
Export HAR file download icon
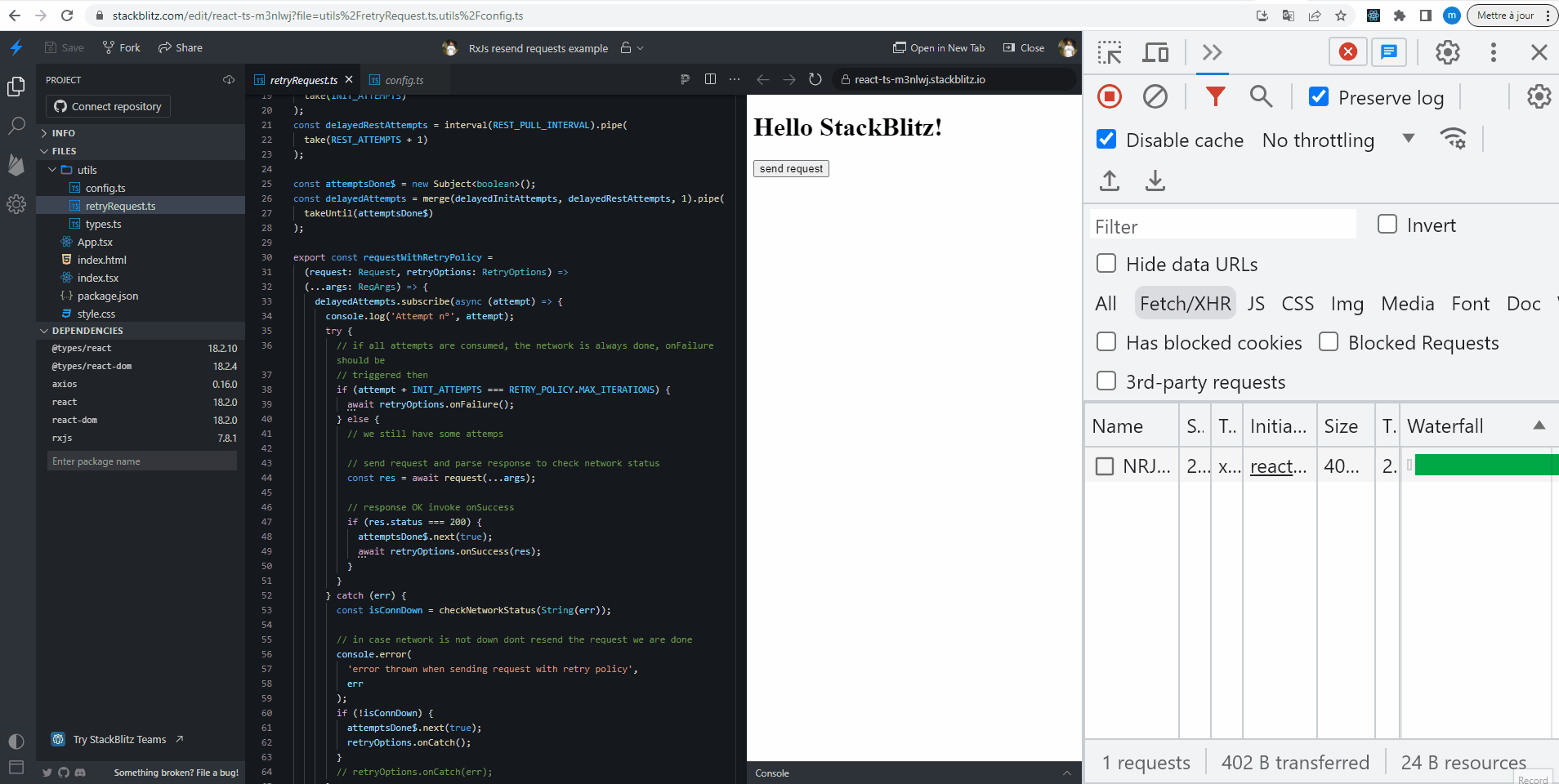click(1155, 180)
